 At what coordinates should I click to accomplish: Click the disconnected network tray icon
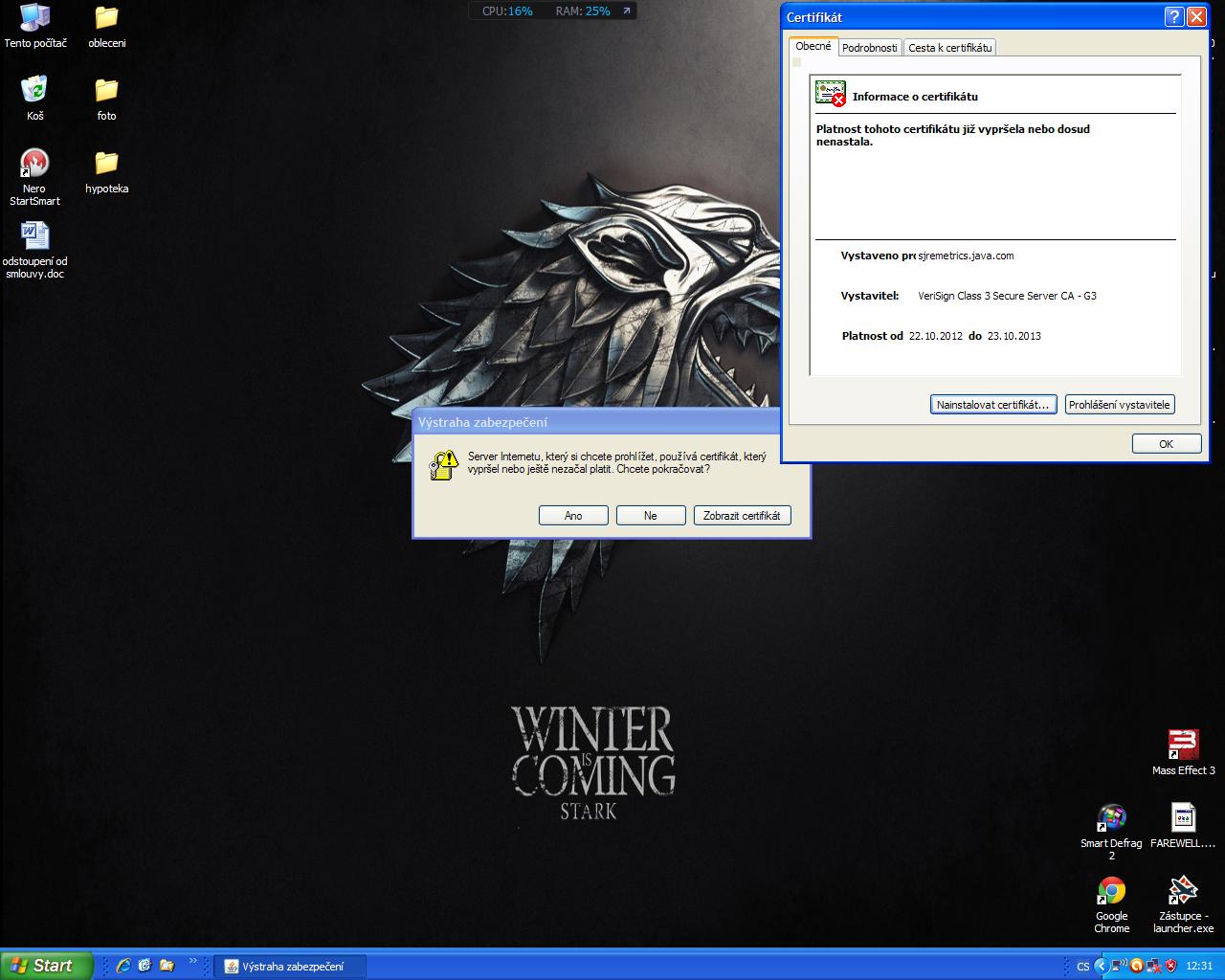coord(1153,966)
